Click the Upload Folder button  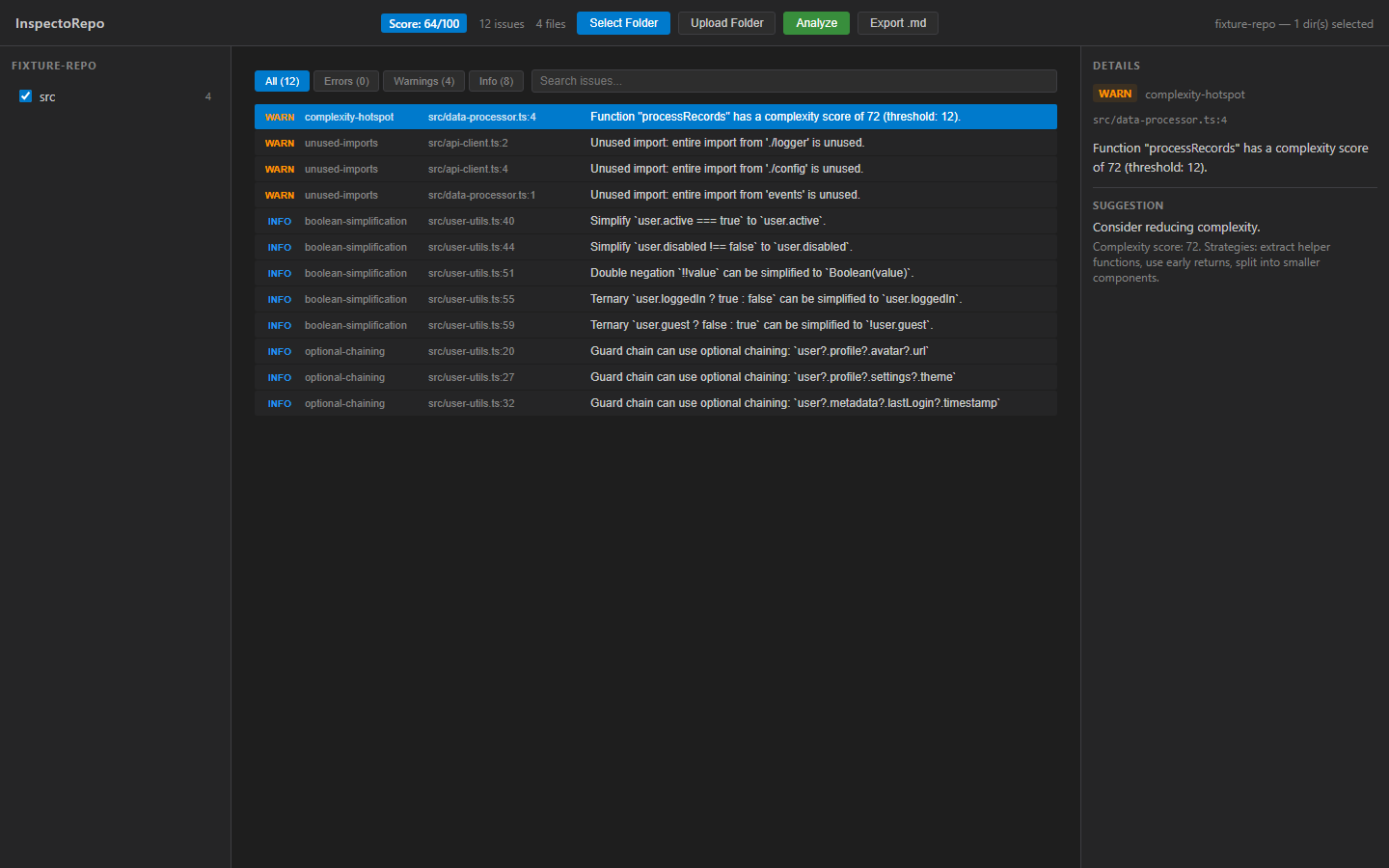726,23
